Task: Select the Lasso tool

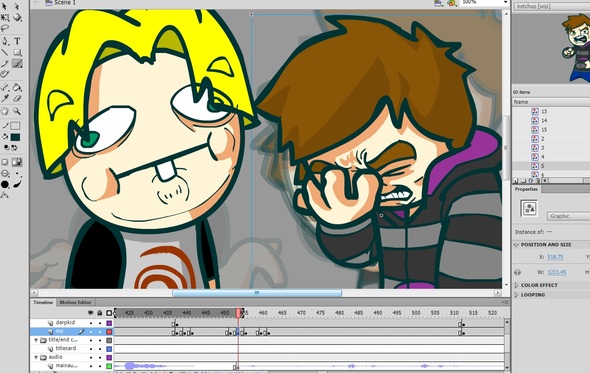Action: click(5, 28)
